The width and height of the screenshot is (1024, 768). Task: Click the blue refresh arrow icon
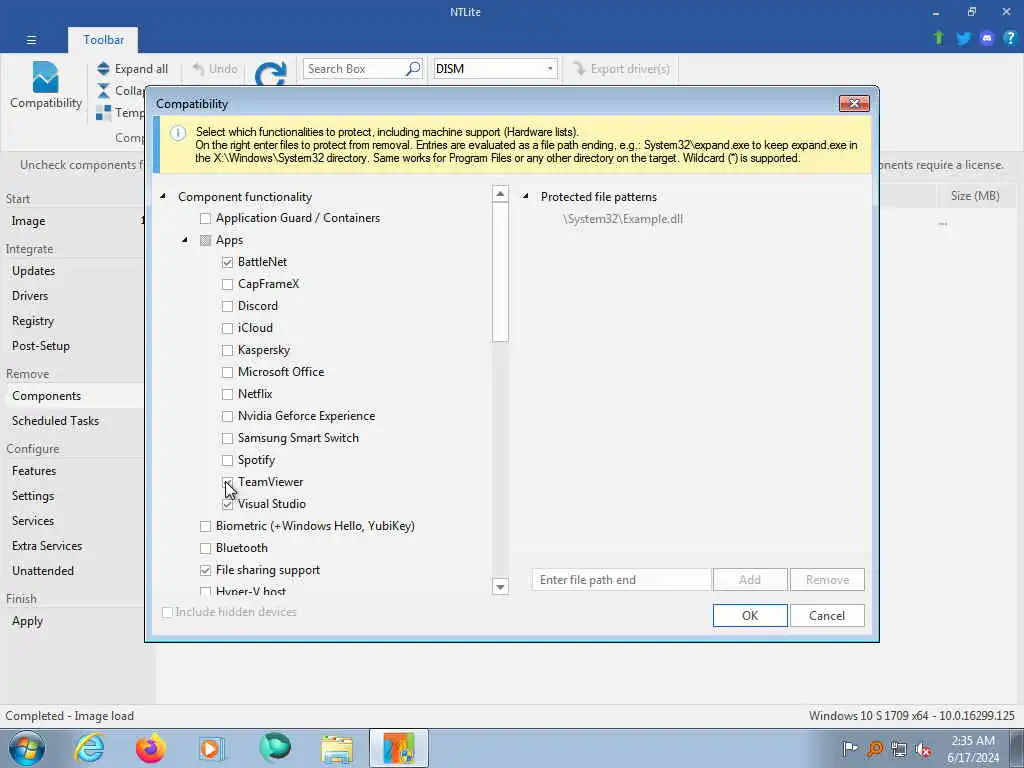pyautogui.click(x=271, y=74)
